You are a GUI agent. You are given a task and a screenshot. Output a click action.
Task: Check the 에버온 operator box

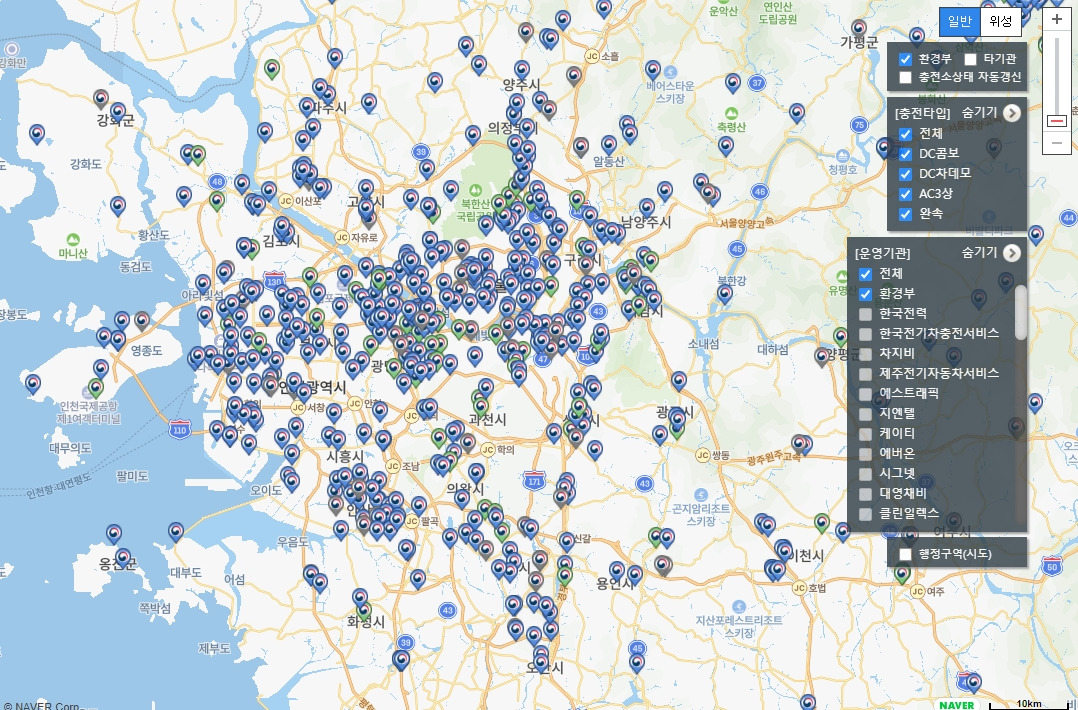(866, 454)
